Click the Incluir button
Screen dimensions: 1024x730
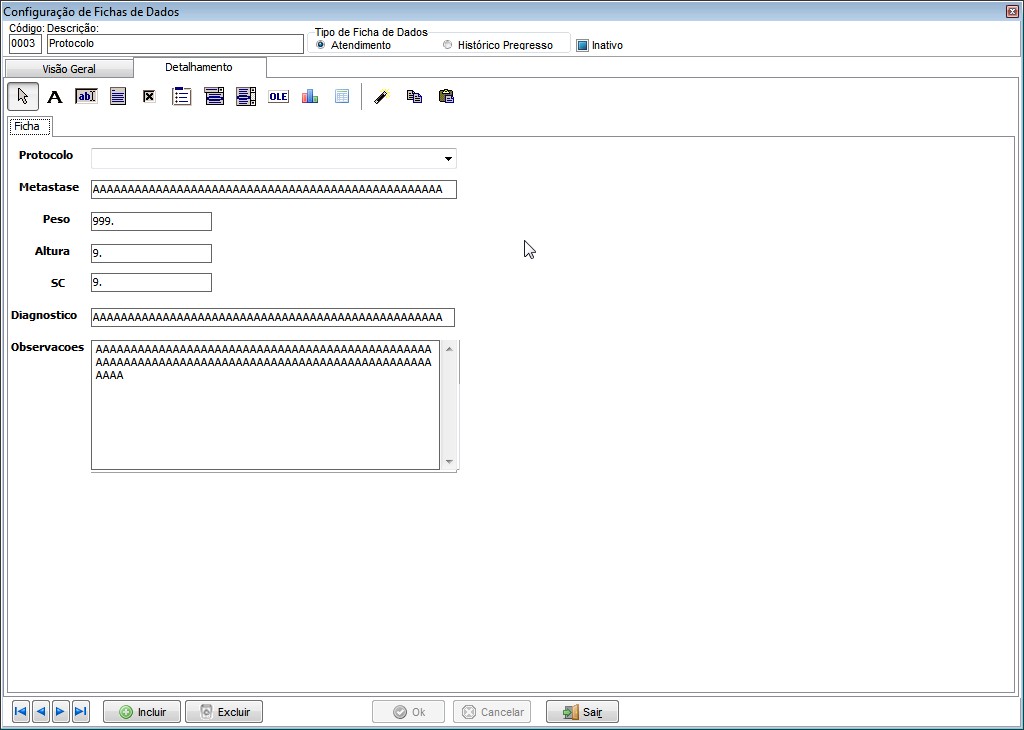click(142, 712)
